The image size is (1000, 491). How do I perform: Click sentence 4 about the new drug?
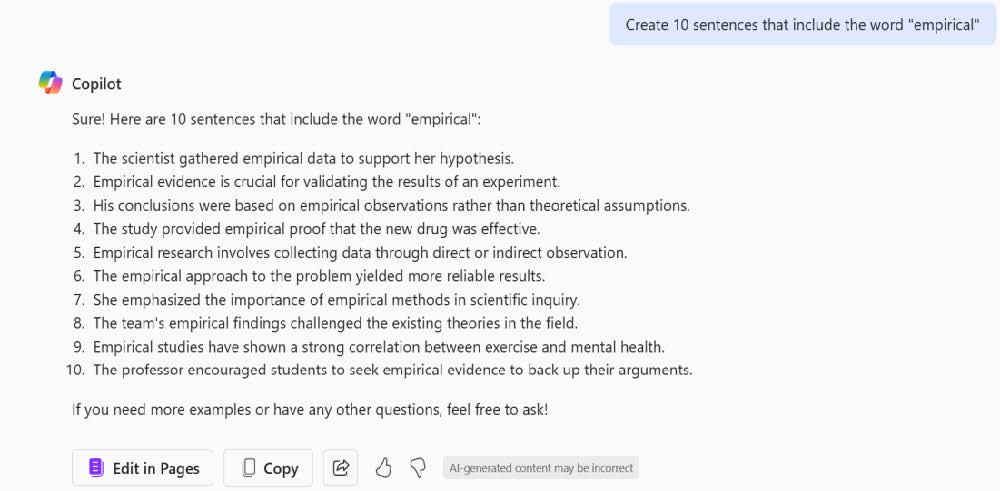coord(316,229)
